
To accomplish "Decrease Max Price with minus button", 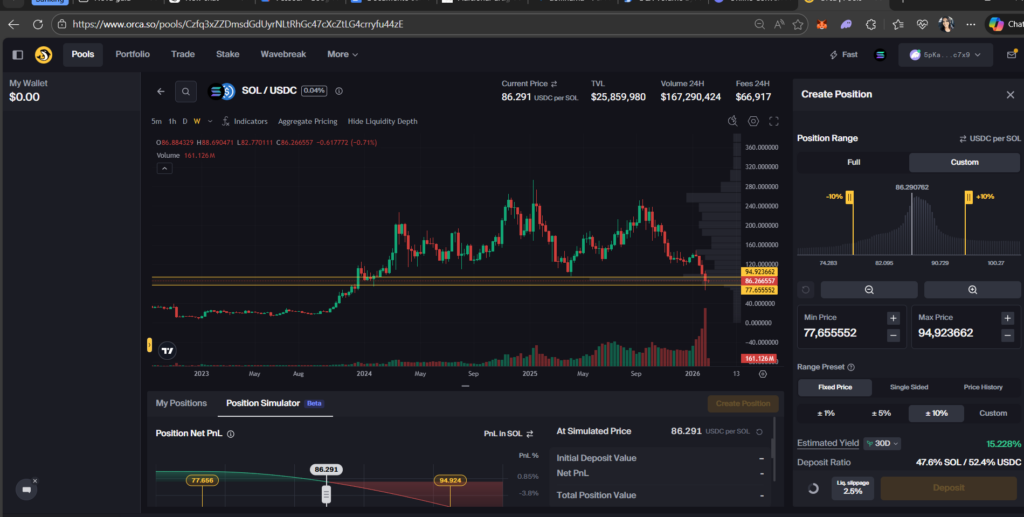I will (x=1007, y=336).
